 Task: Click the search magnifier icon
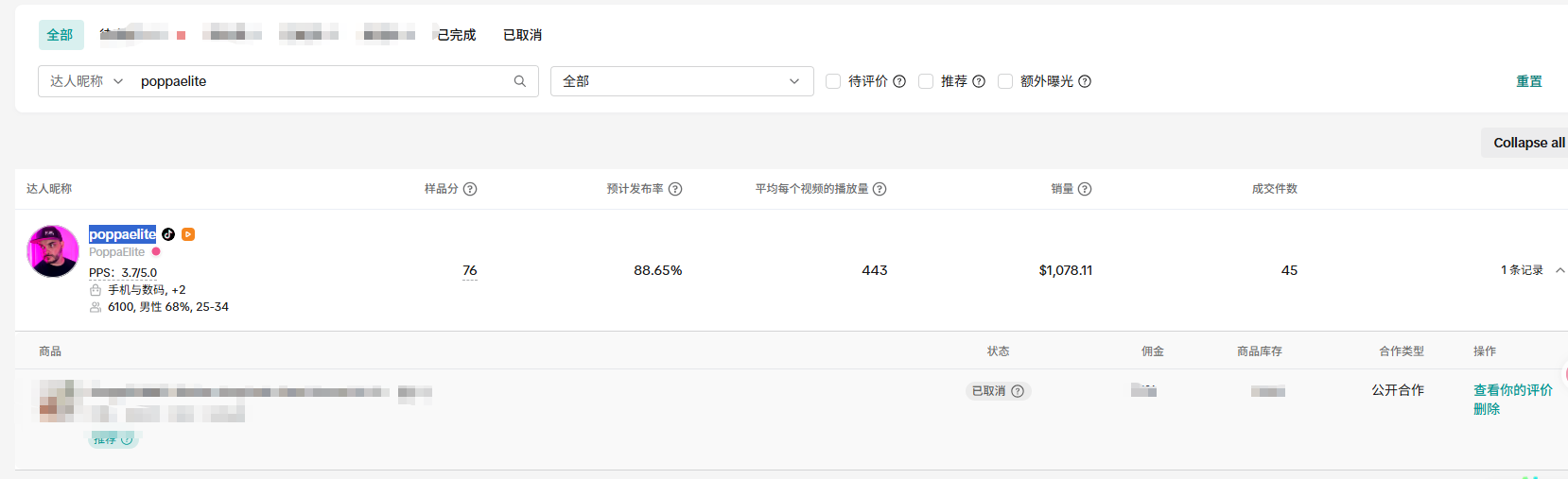pos(519,81)
